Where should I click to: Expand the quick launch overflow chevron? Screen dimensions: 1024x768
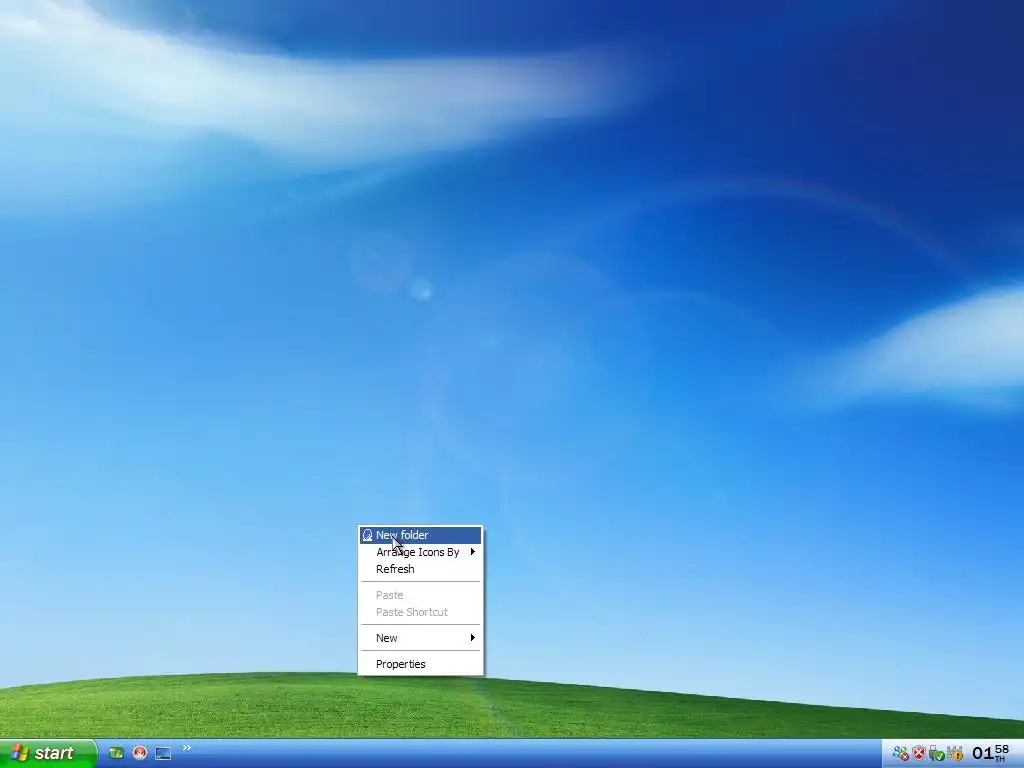tap(187, 748)
